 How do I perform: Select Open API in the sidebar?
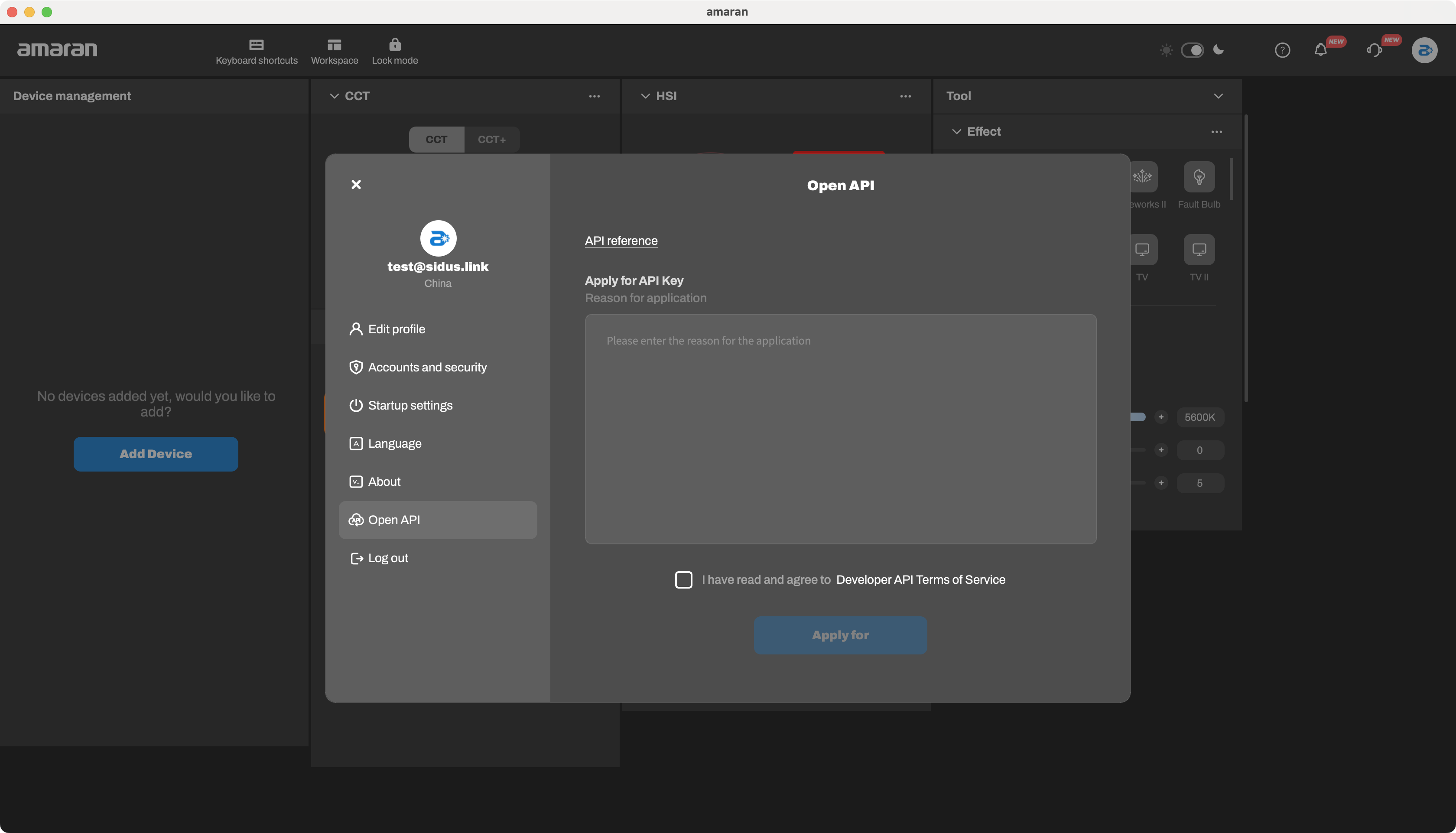pos(438,520)
